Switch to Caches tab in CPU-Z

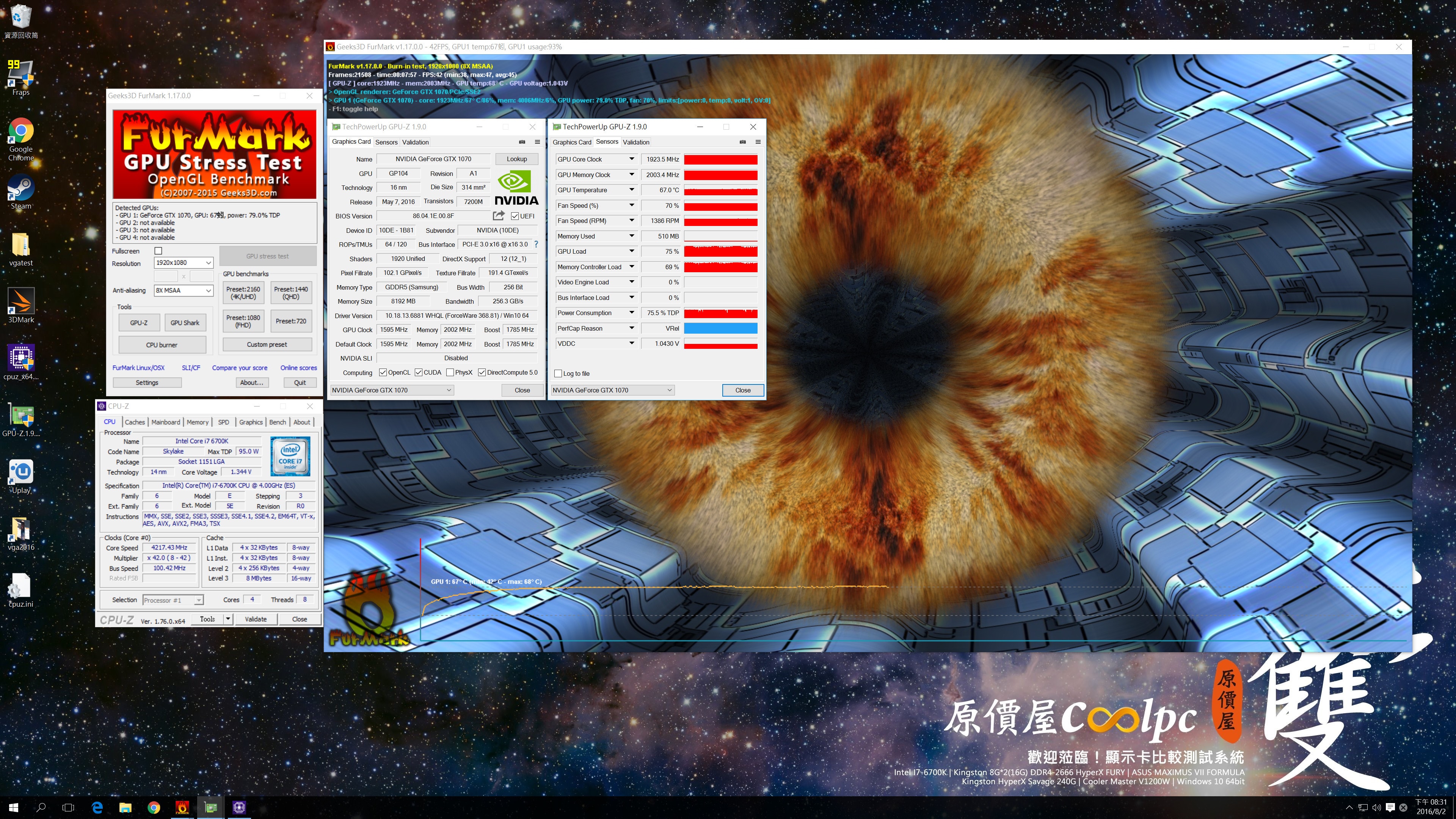coord(135,422)
